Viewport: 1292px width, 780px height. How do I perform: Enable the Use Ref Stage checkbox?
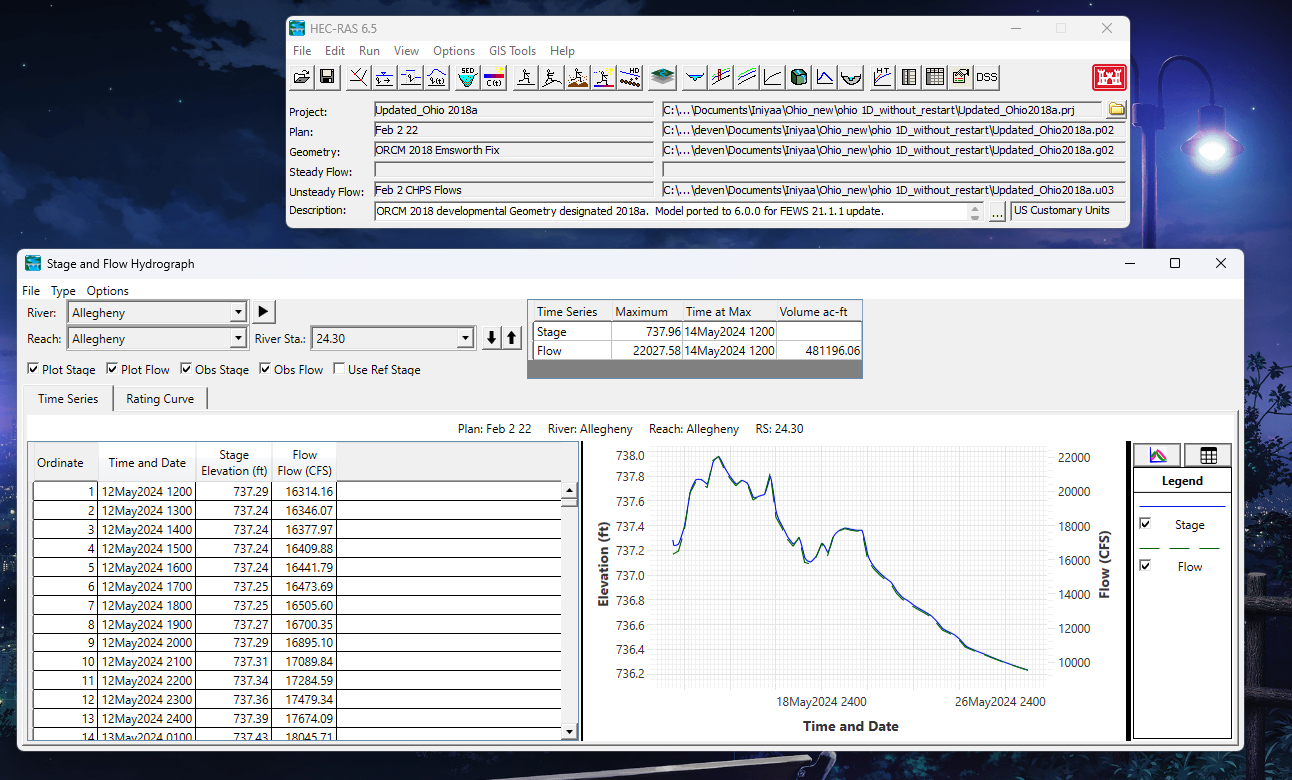[339, 369]
